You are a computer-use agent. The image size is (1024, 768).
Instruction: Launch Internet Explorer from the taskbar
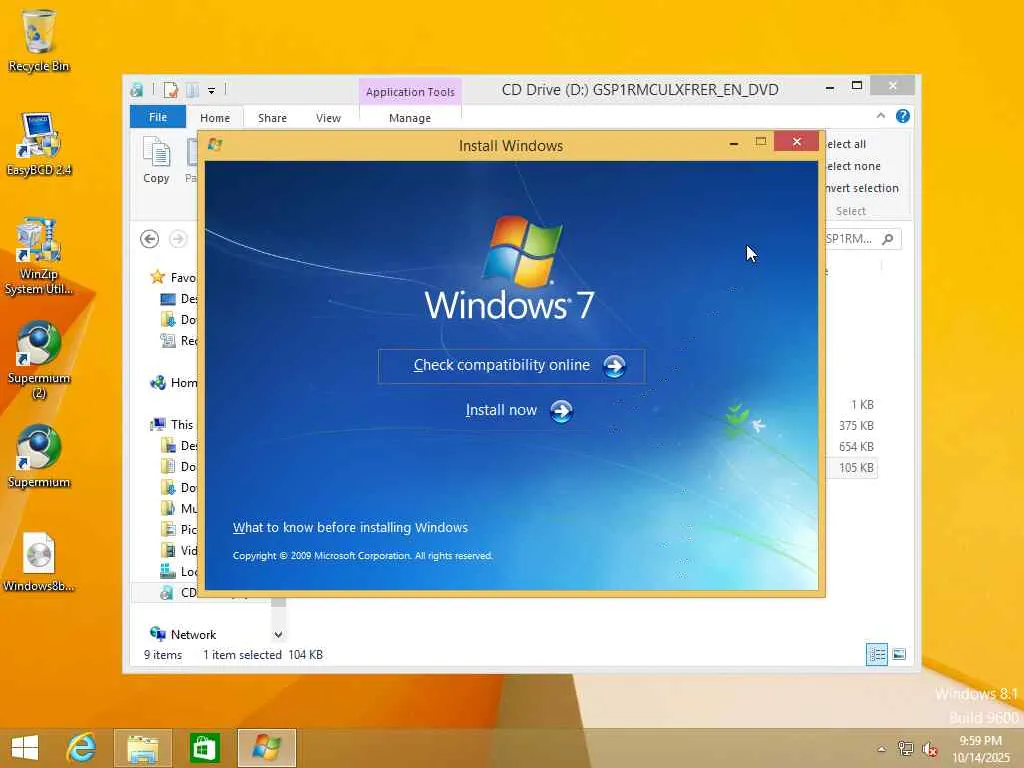[82, 748]
